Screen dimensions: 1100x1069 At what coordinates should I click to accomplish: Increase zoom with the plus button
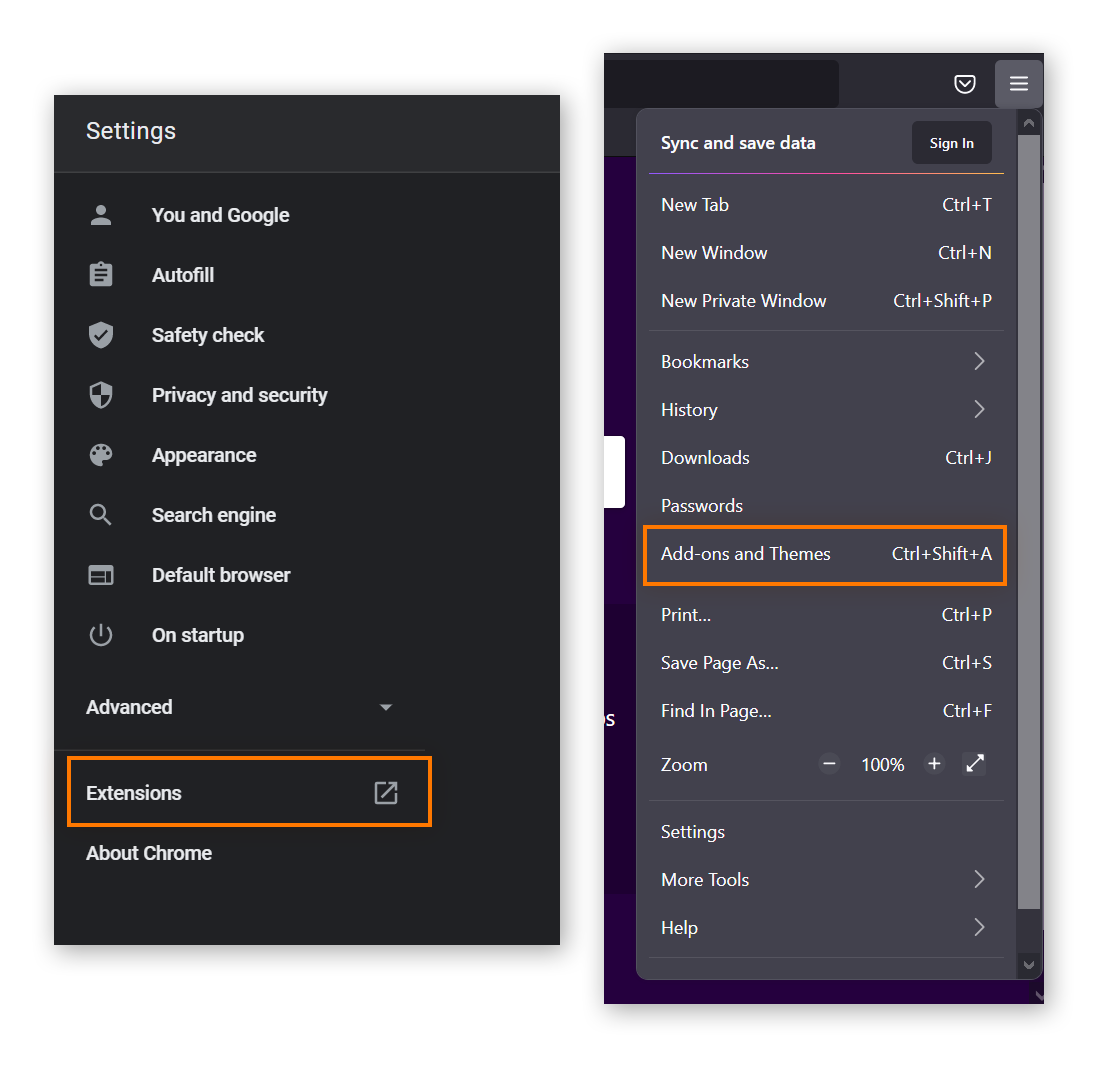point(934,764)
